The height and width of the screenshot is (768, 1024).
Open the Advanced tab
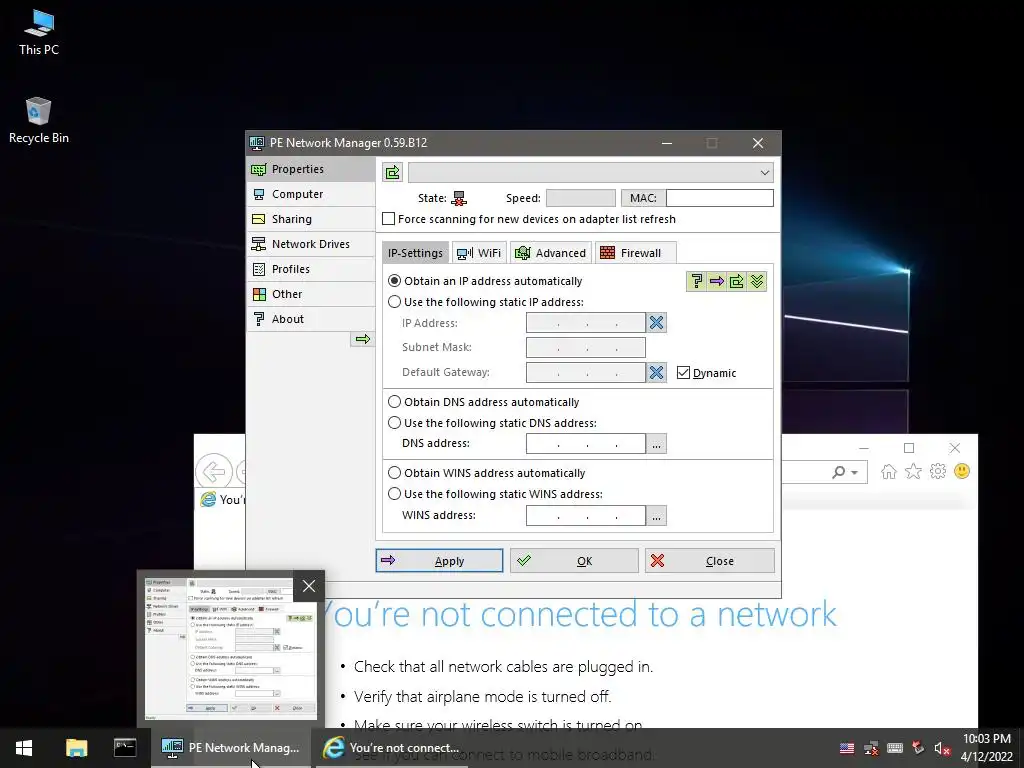click(551, 253)
